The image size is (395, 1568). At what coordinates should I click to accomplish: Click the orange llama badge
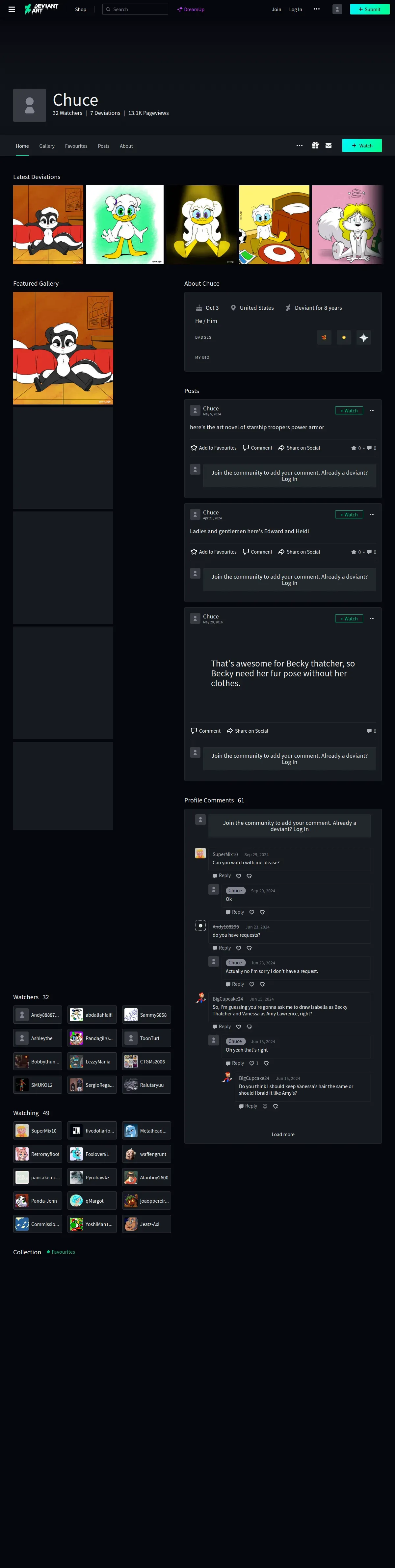[325, 337]
